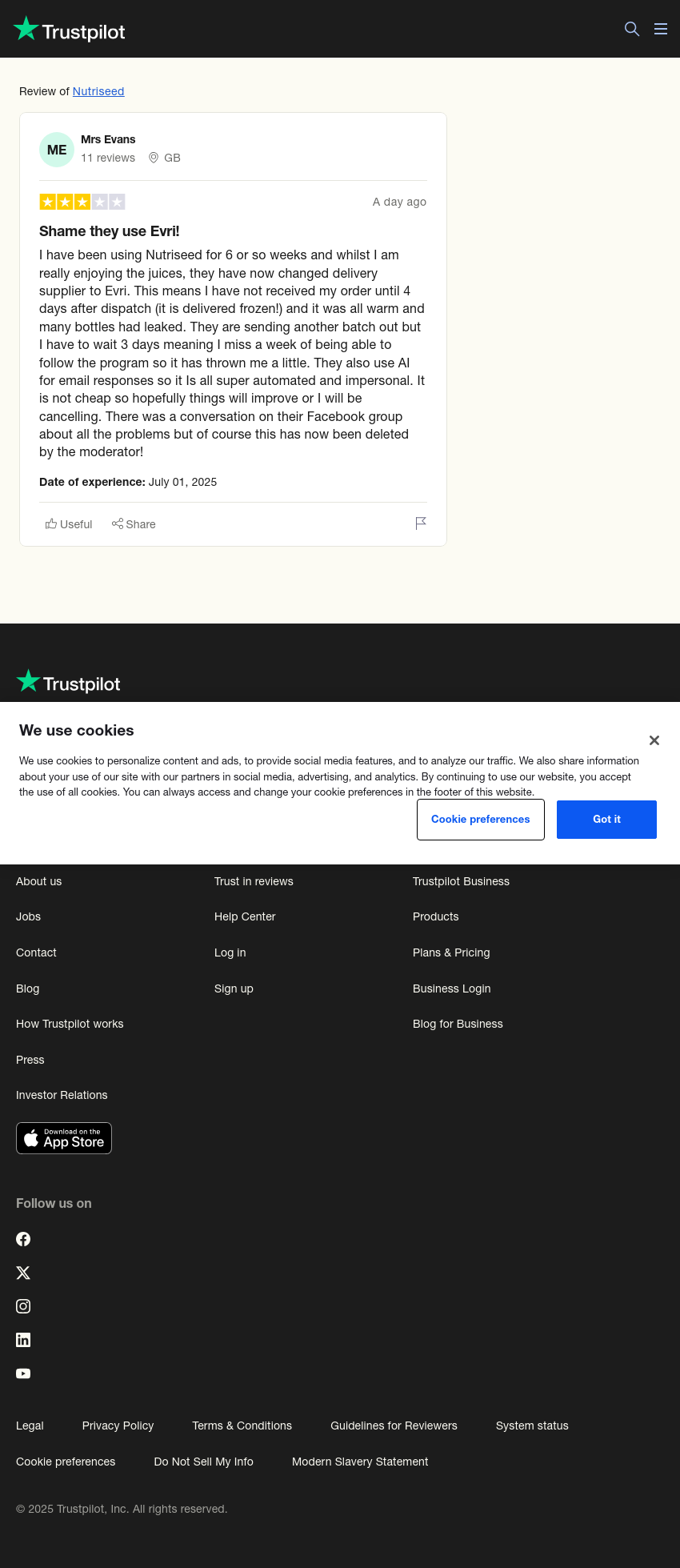This screenshot has height=1568, width=680.
Task: Download on the App Store badge
Action: [x=64, y=1138]
